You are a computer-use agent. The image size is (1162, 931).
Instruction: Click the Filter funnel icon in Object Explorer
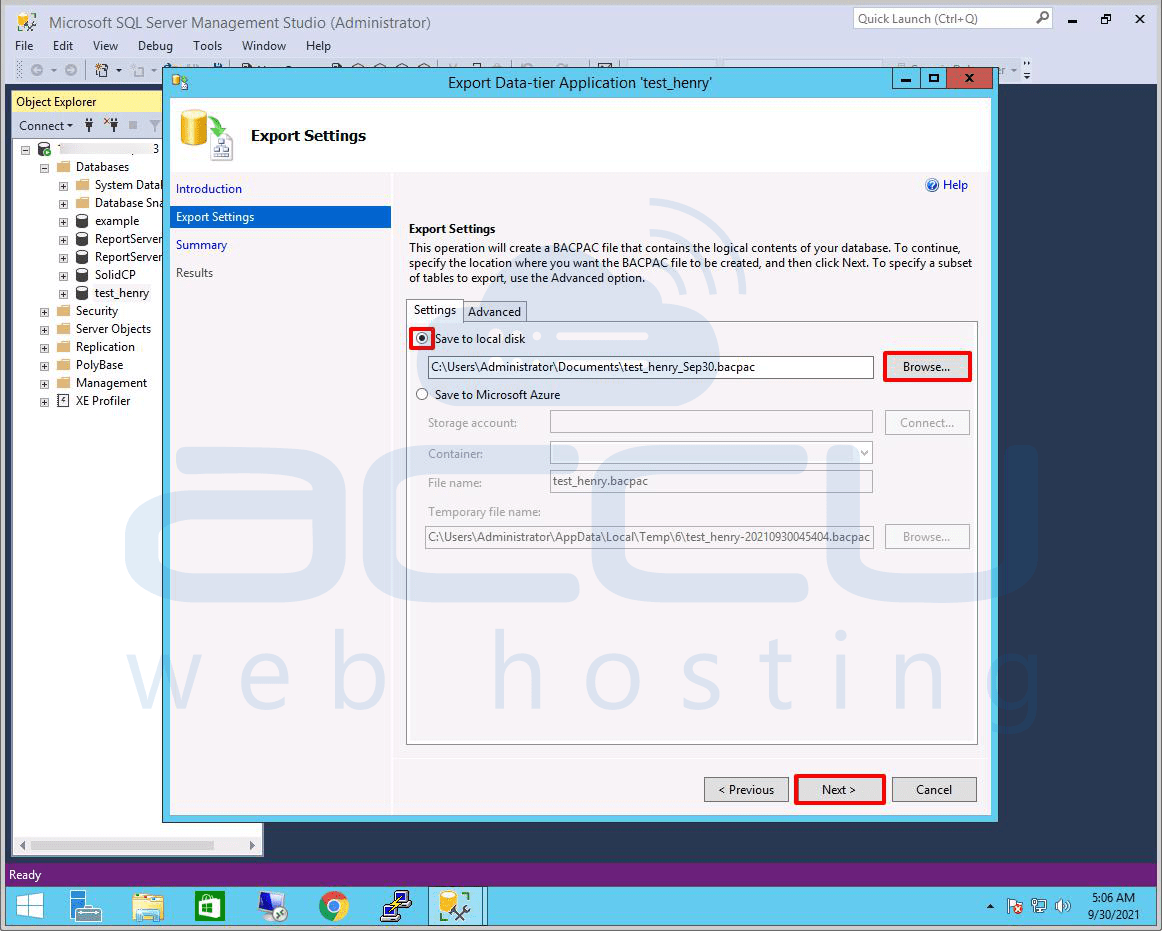click(x=154, y=125)
